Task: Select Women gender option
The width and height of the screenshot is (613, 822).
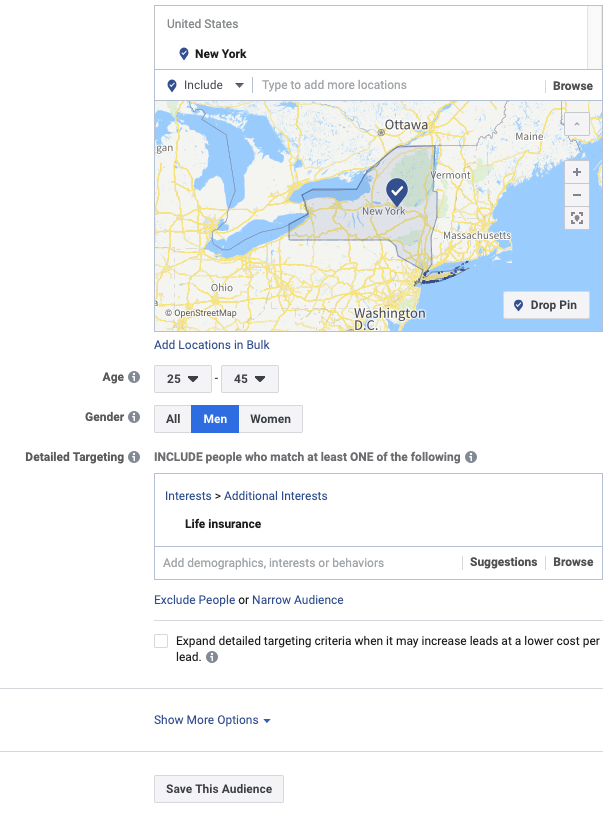Action: pyautogui.click(x=271, y=419)
